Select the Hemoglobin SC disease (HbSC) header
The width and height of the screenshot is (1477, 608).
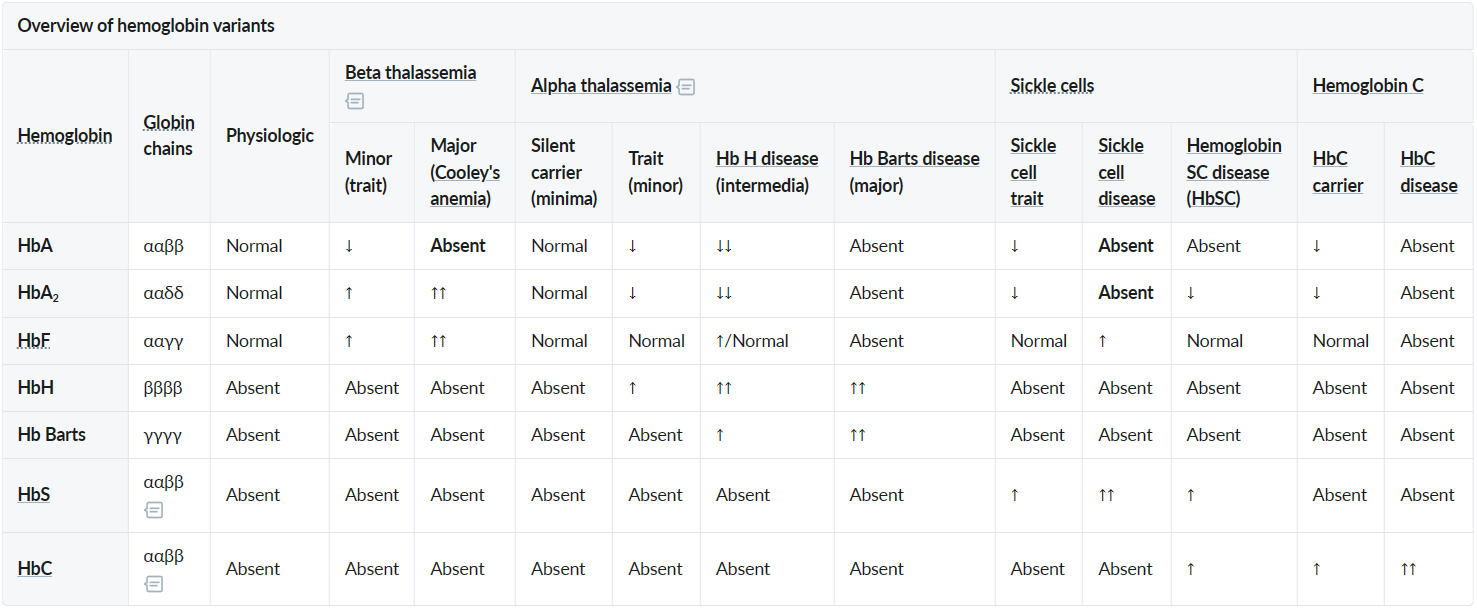1234,172
